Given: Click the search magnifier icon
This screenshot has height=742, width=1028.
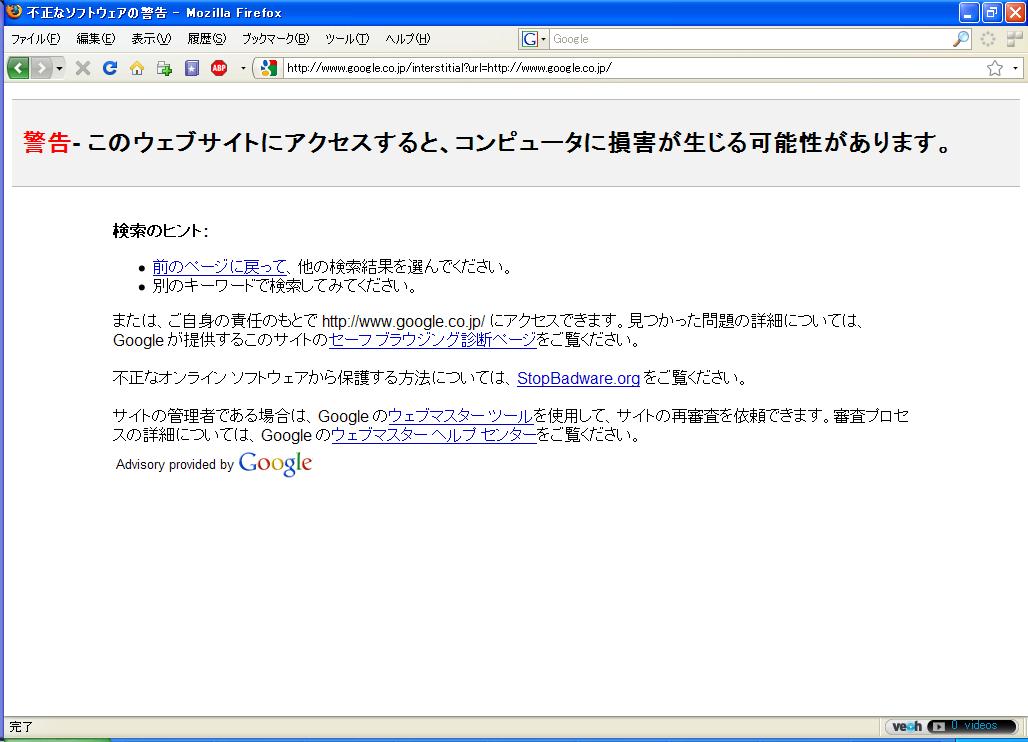Looking at the screenshot, I should point(960,39).
